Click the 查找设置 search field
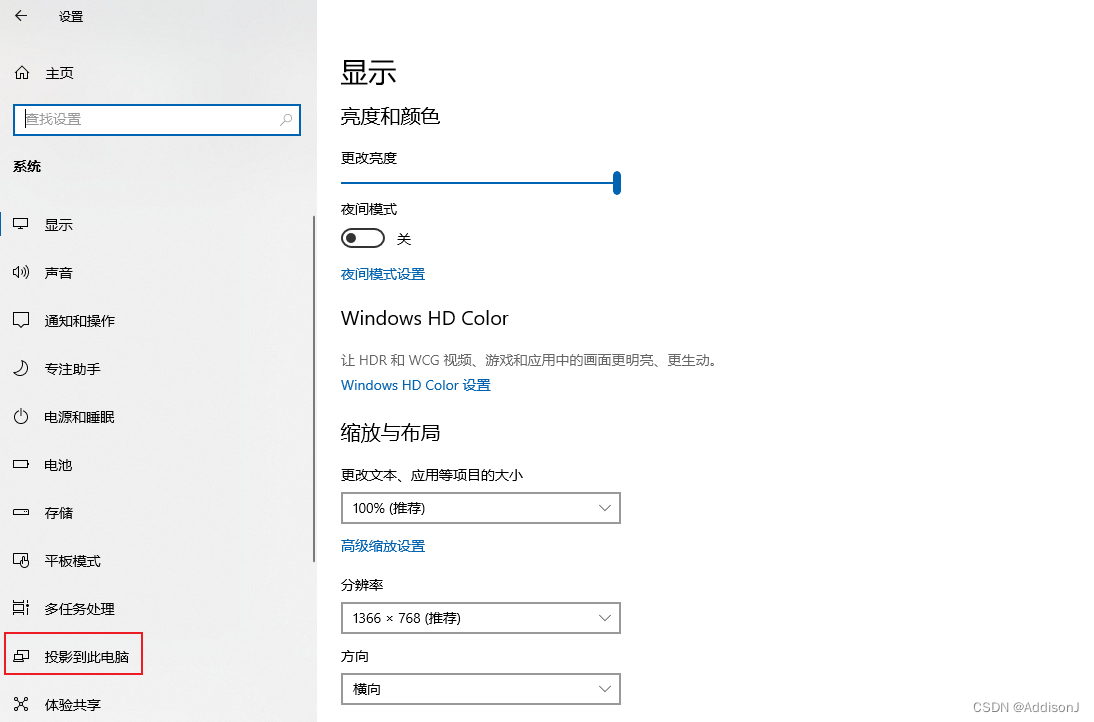This screenshot has width=1094, height=722. pos(156,119)
